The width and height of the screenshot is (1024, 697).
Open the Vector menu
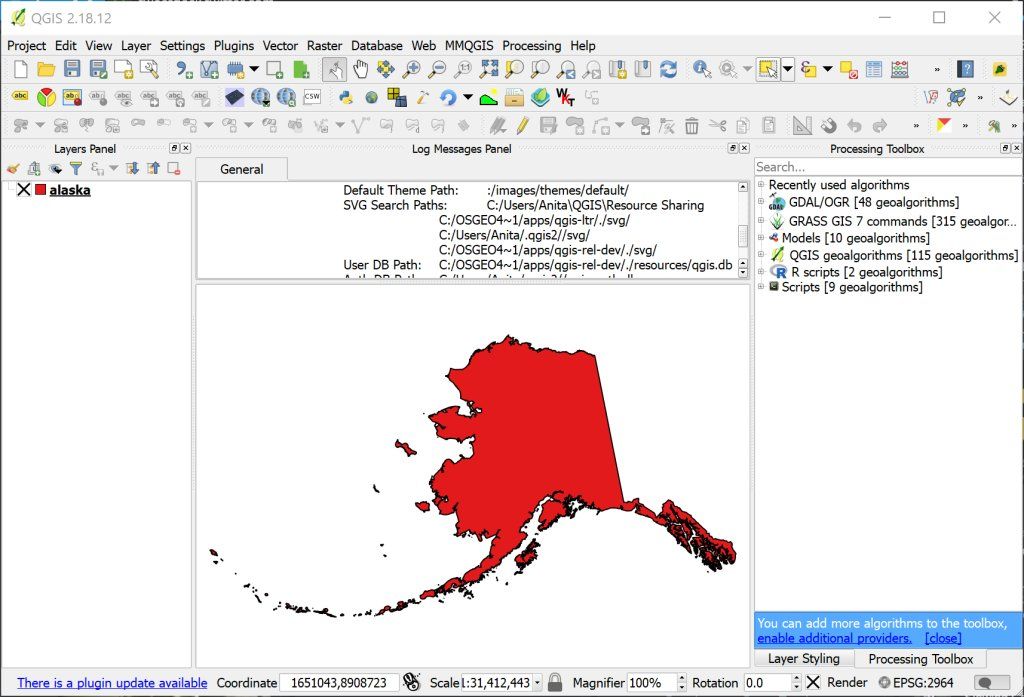click(280, 46)
